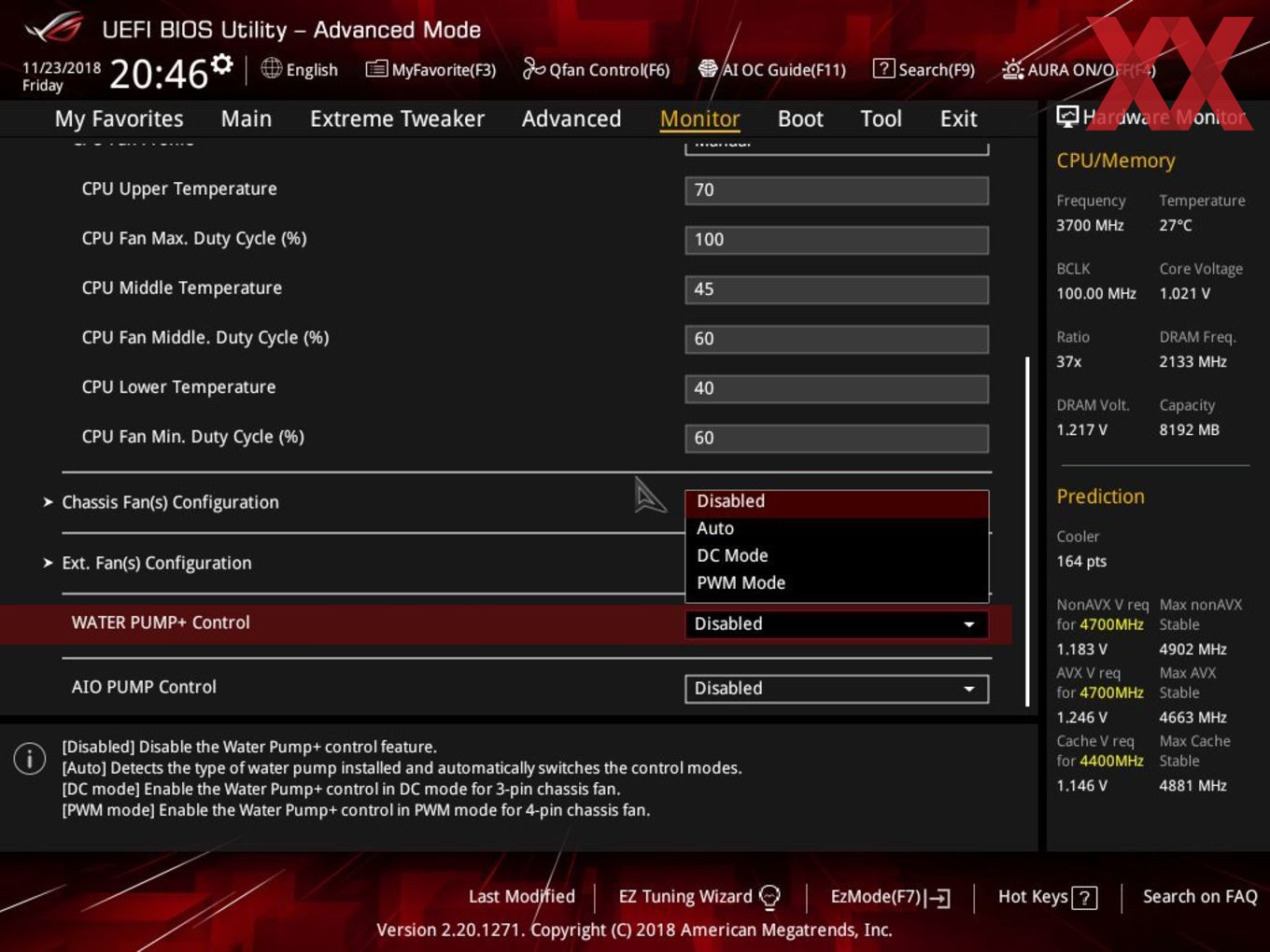The height and width of the screenshot is (952, 1270).
Task: Edit CPU Fan Middle. Duty Cycle field
Action: coord(837,339)
